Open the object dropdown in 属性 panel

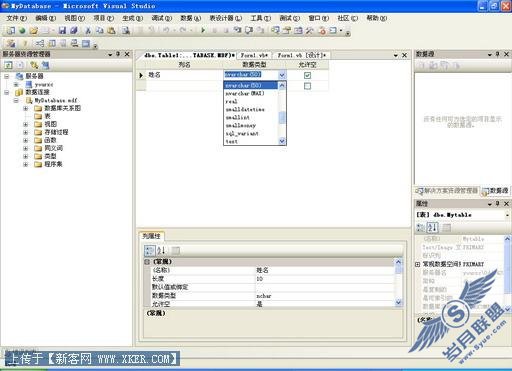coord(507,215)
